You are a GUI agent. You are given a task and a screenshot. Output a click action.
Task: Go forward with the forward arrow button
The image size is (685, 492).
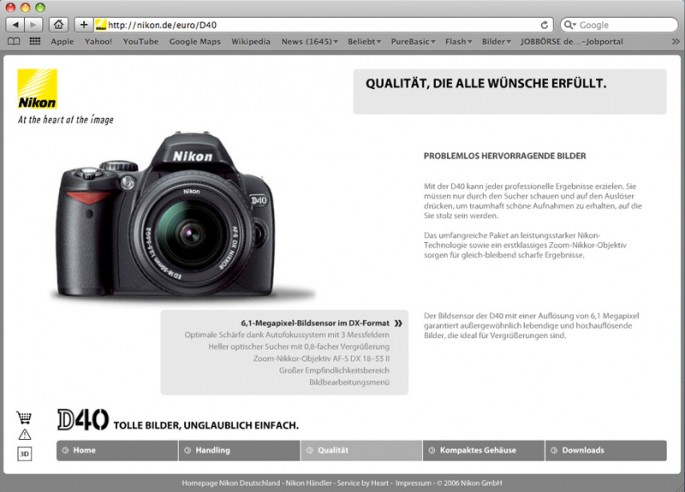(x=33, y=25)
